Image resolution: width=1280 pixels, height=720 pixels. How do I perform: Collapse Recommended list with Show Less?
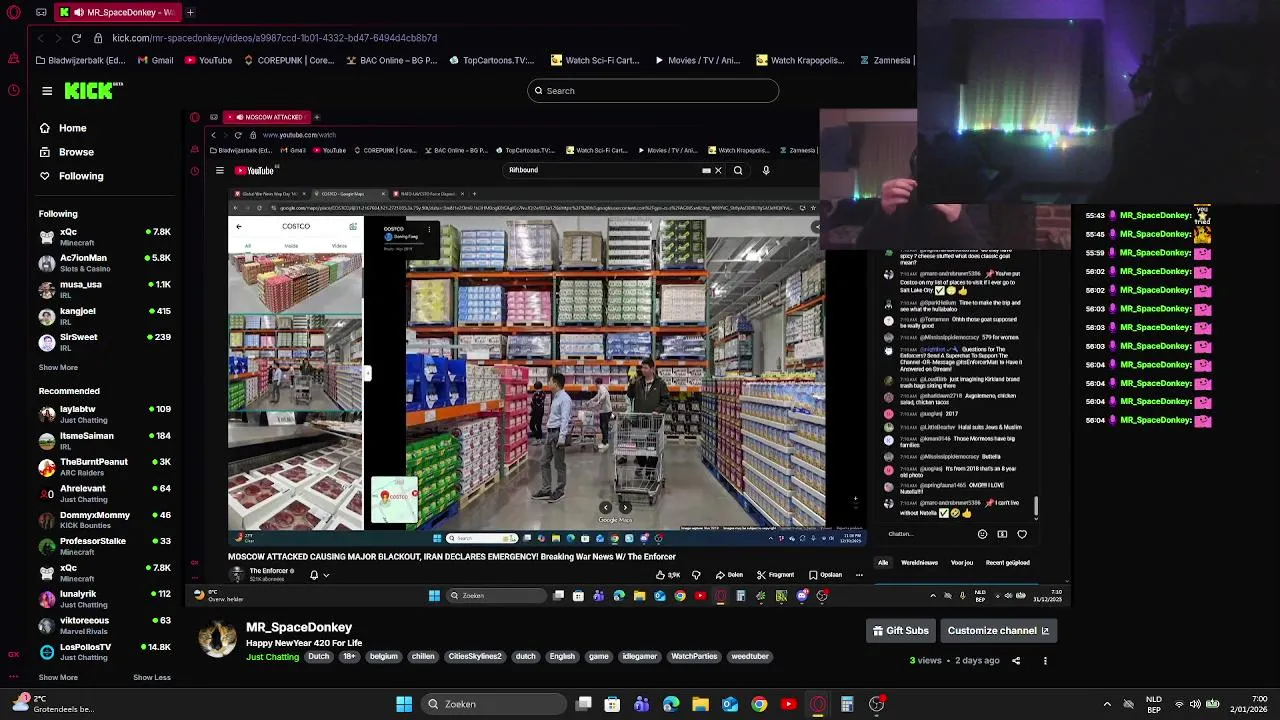click(x=152, y=677)
